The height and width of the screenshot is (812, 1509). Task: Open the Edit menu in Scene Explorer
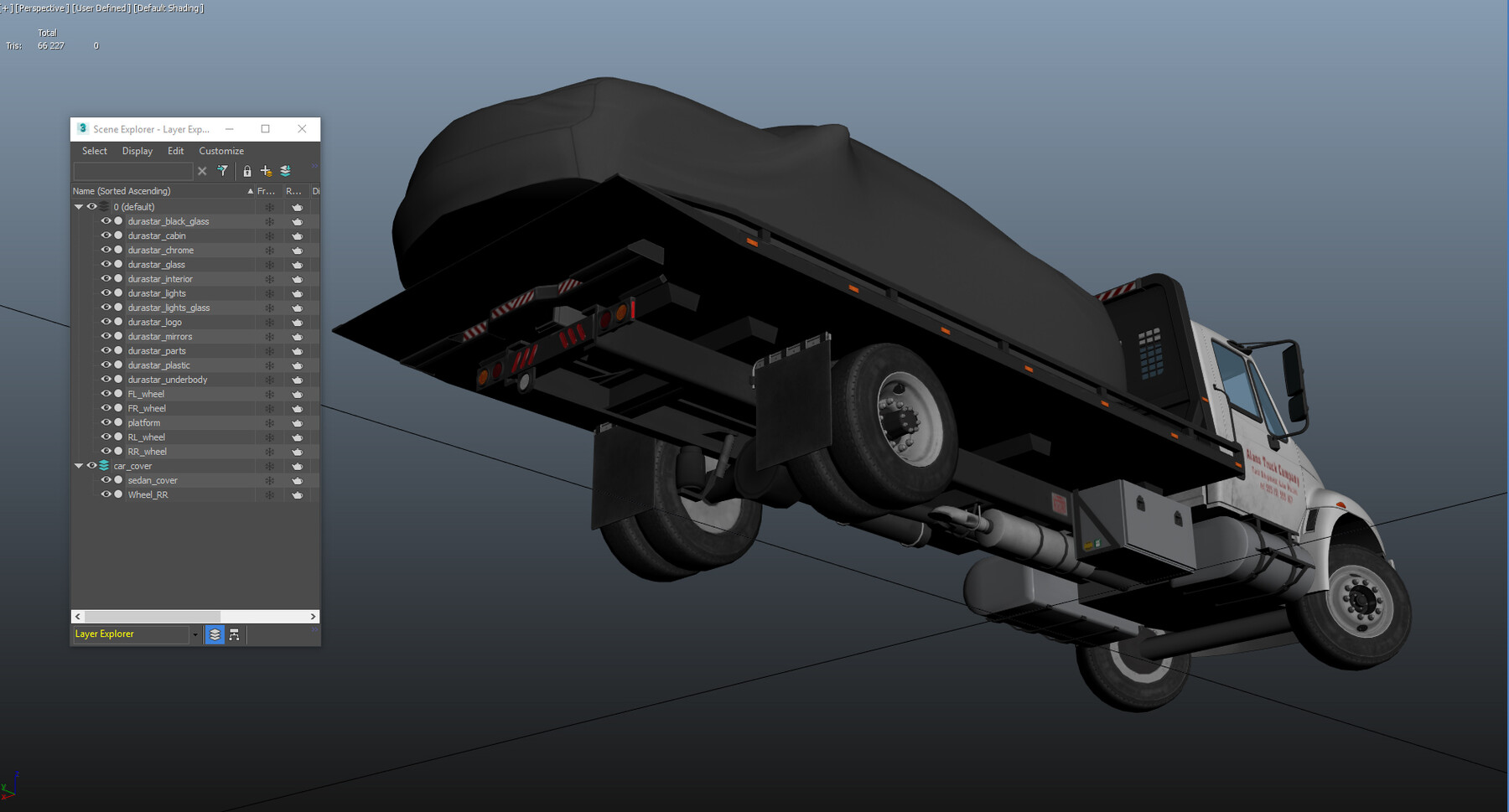175,151
